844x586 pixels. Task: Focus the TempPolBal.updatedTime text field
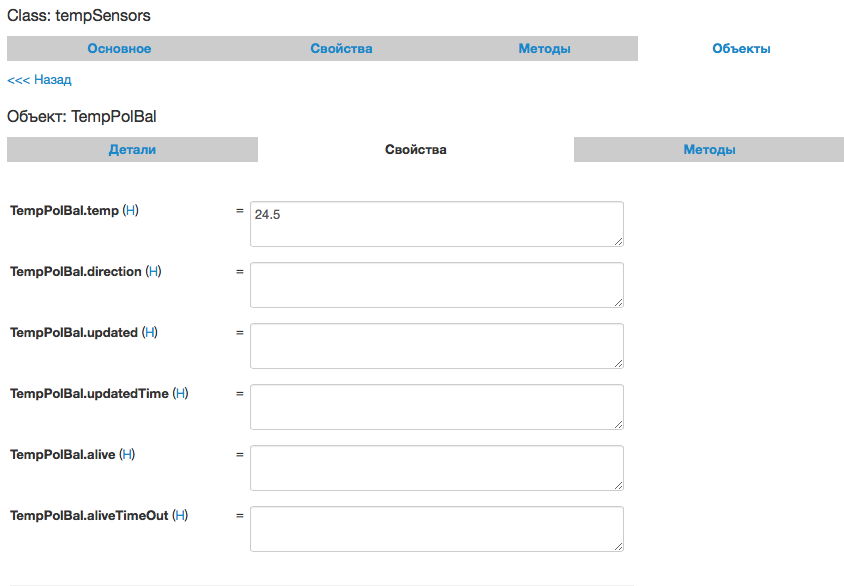[x=436, y=407]
